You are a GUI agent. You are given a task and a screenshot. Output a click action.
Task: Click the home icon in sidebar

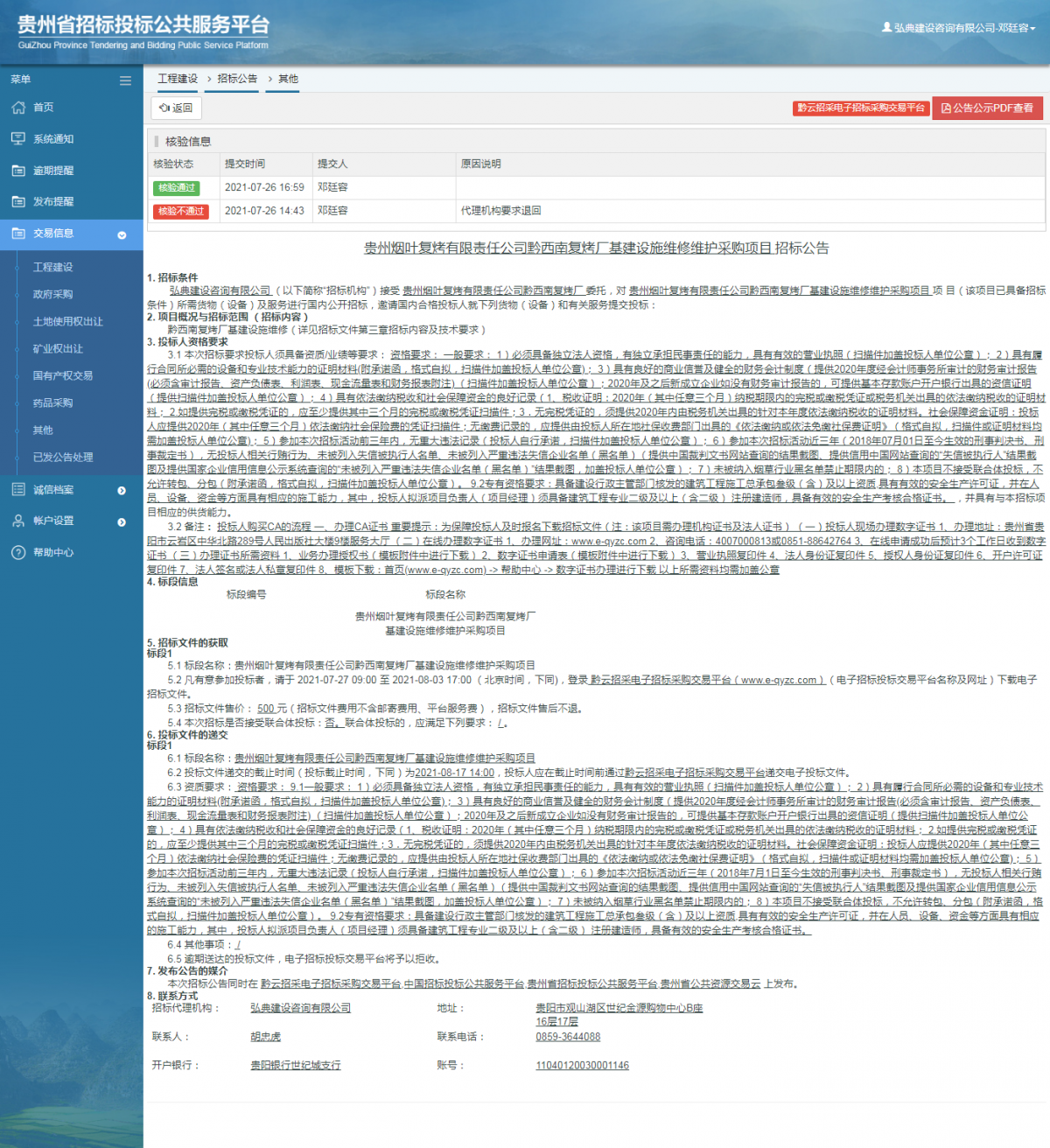point(18,108)
